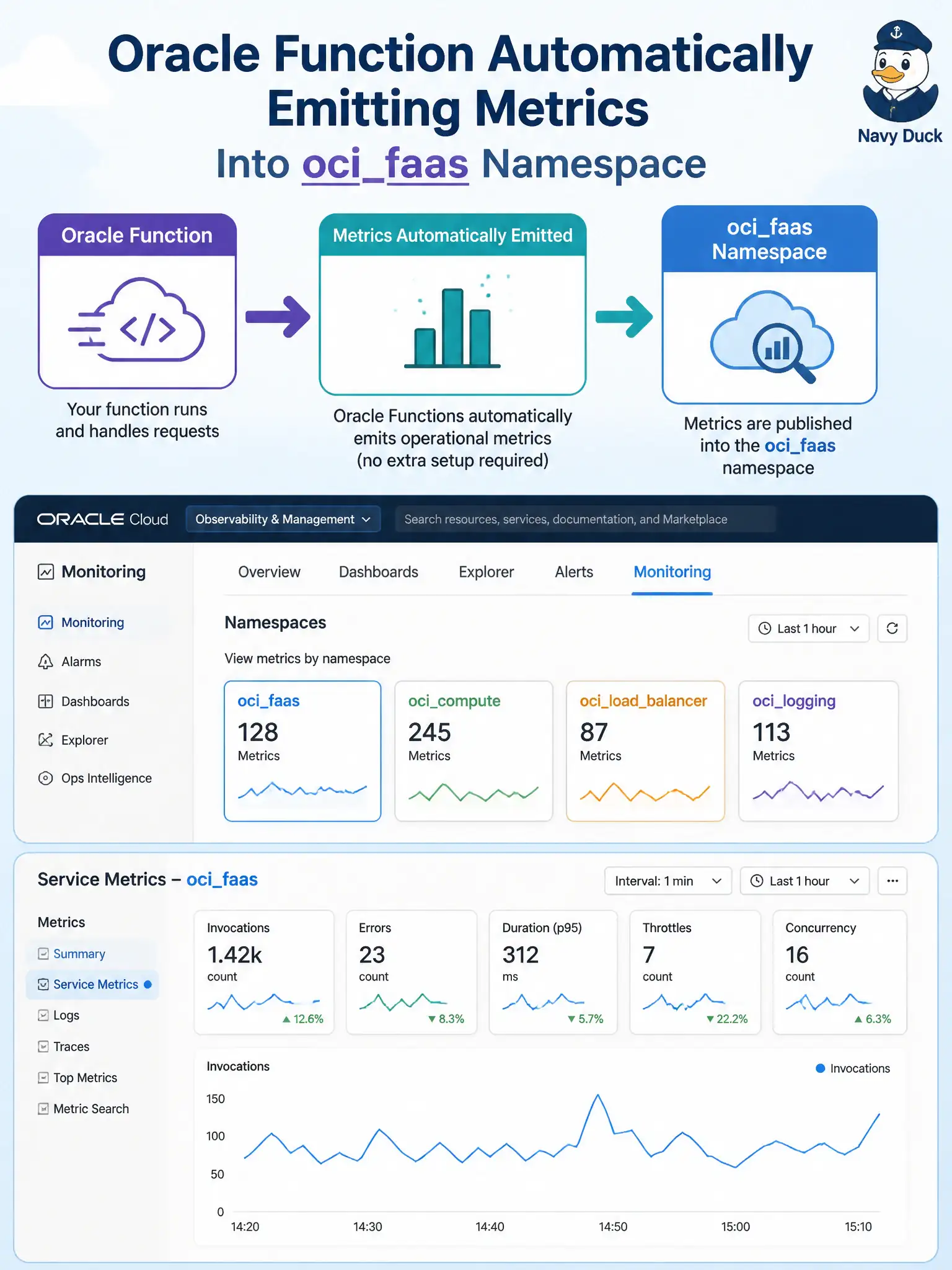Open the Duration (p95) metric card
The width and height of the screenshot is (952, 1270).
tap(553, 972)
